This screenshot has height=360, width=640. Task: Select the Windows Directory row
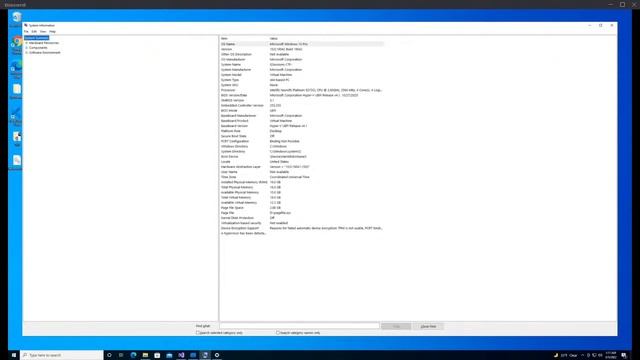302,147
